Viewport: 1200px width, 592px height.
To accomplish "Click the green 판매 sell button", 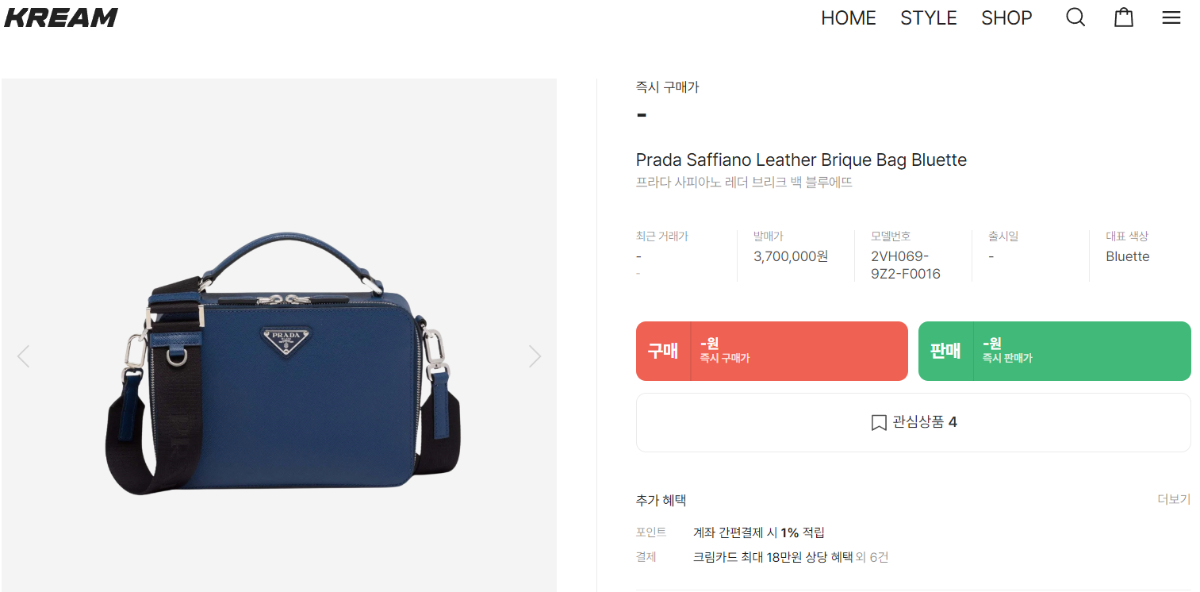I will pos(1055,351).
